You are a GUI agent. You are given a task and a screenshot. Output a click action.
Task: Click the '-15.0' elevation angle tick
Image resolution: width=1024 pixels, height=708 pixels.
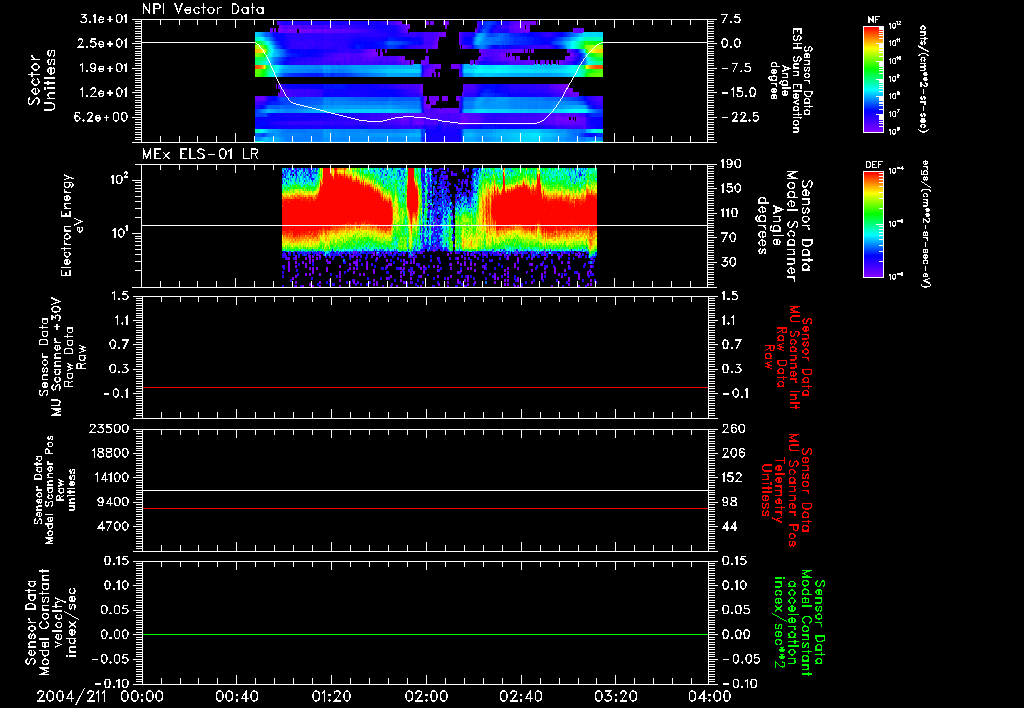click(x=741, y=92)
